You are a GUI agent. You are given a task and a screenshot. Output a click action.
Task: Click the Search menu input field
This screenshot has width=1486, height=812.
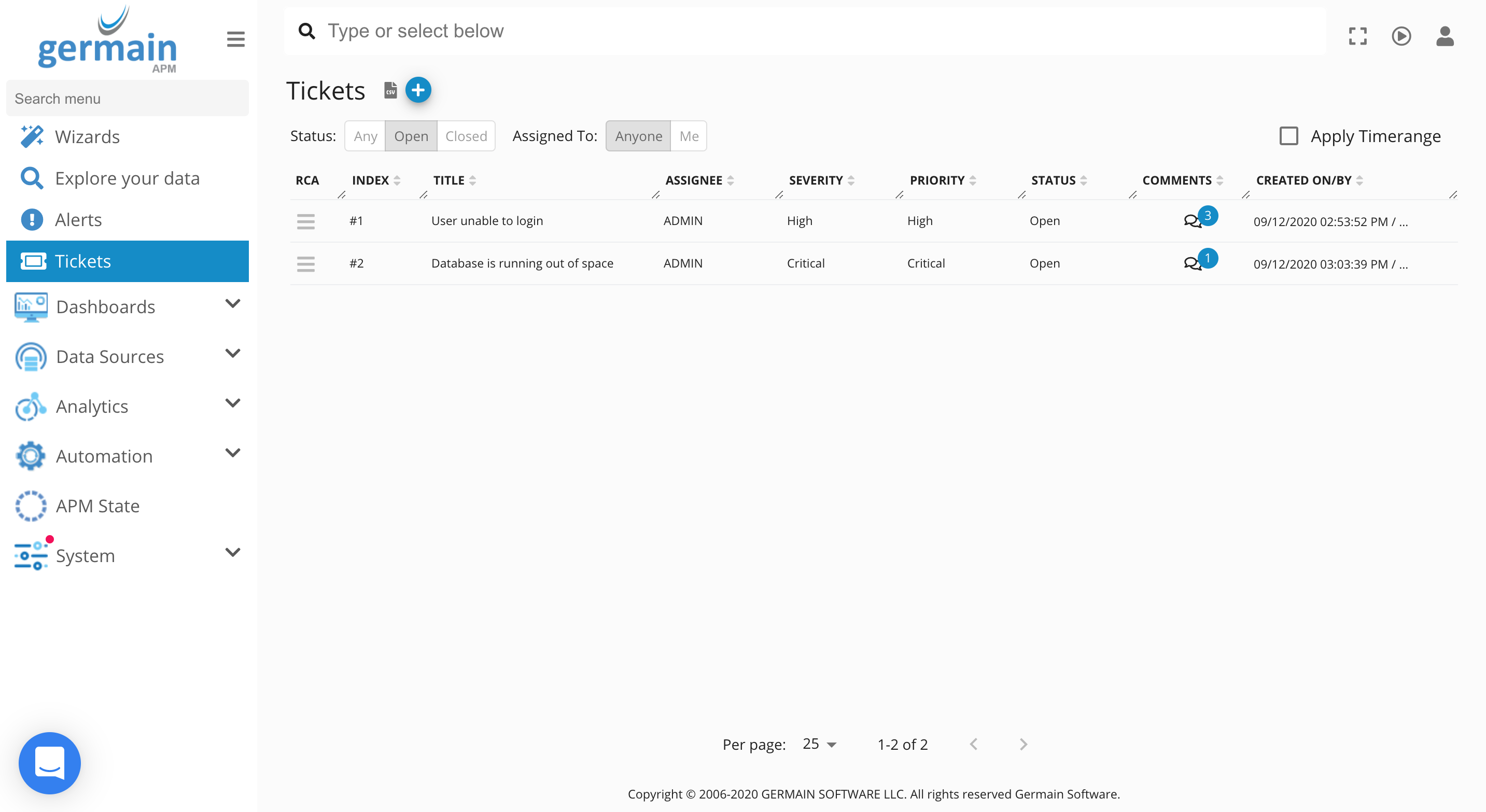tap(127, 99)
